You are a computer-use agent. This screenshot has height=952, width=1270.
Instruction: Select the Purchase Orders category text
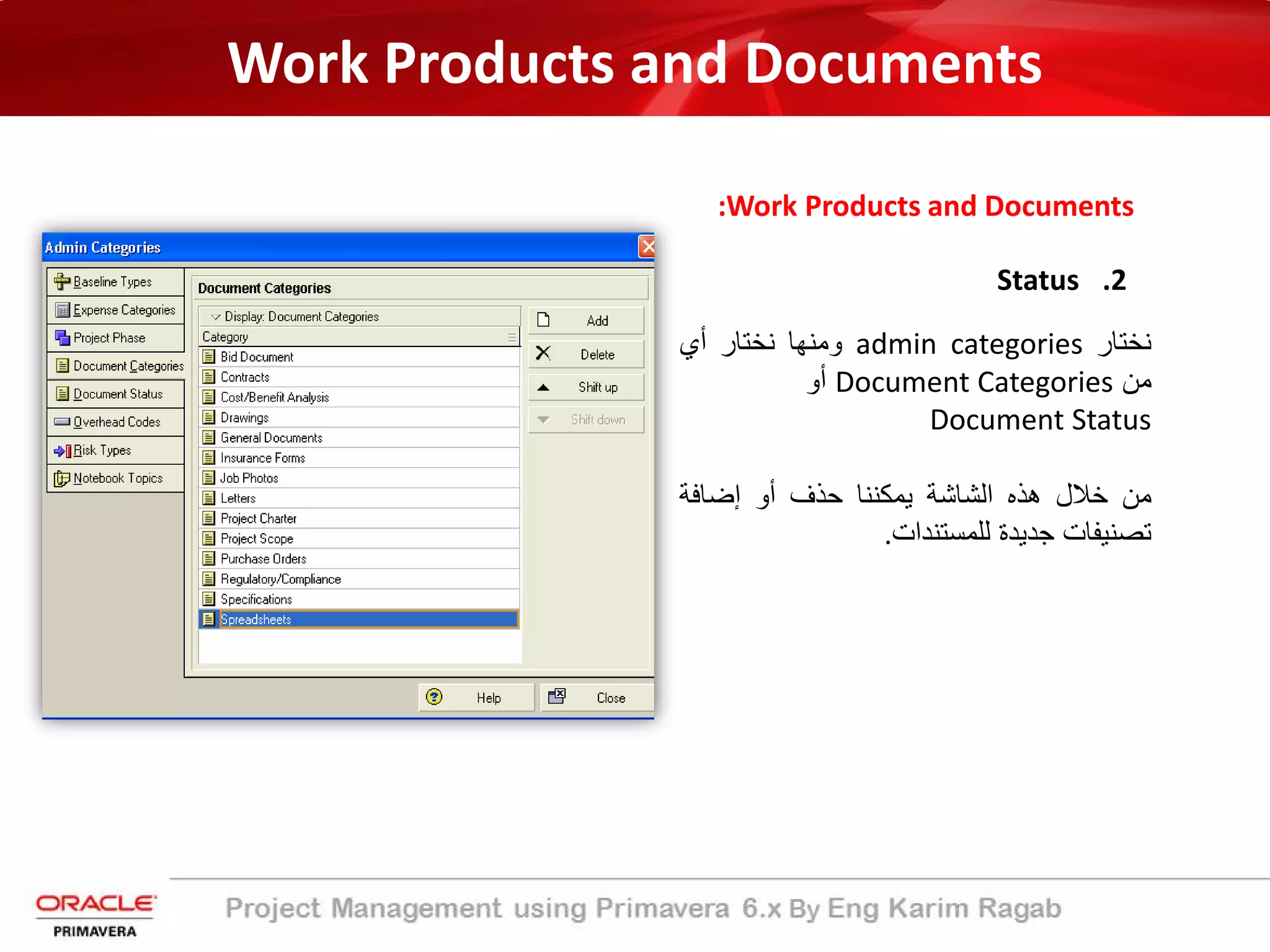pos(264,559)
